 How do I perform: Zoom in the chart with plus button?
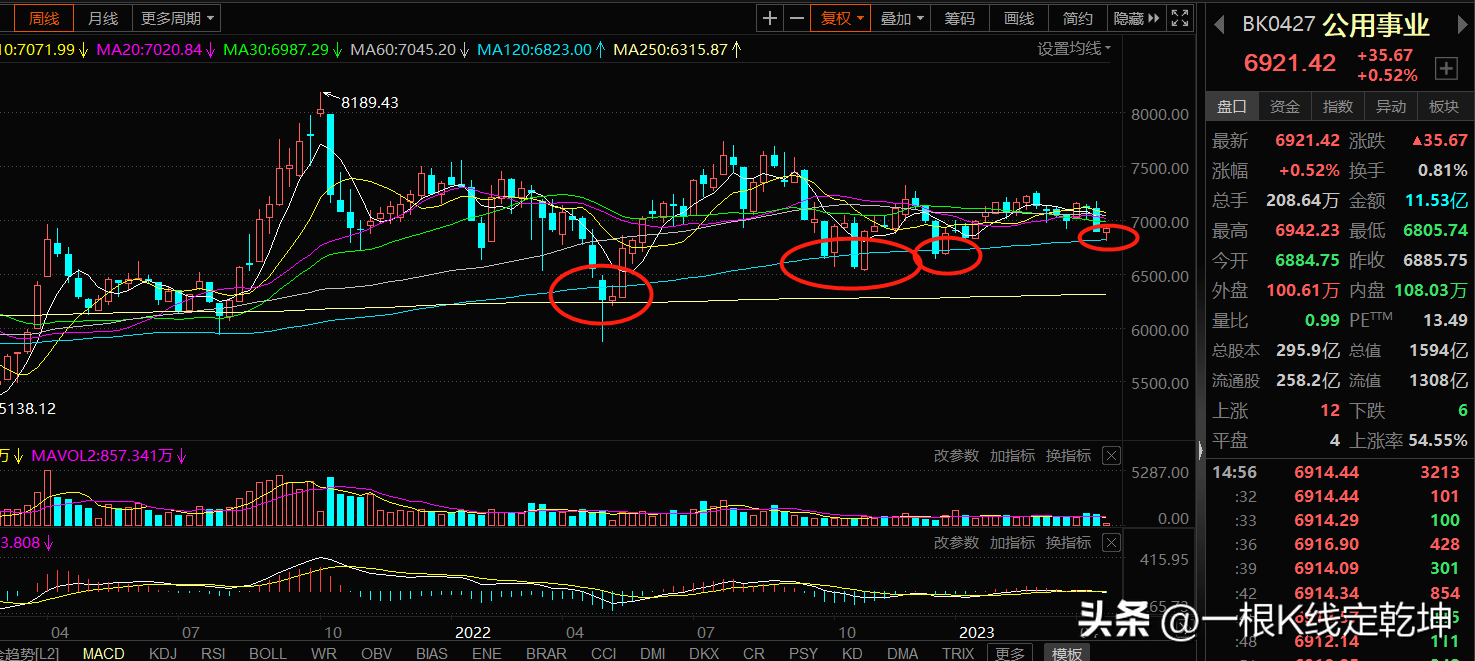770,18
